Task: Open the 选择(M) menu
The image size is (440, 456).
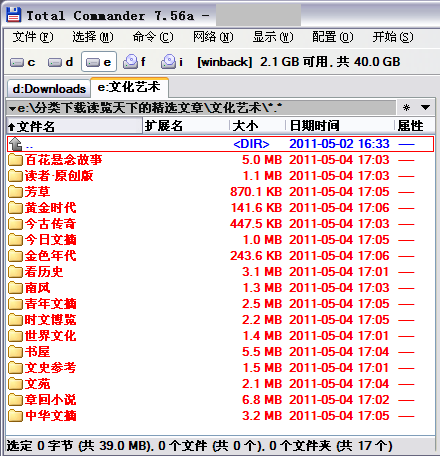Action: 93,37
